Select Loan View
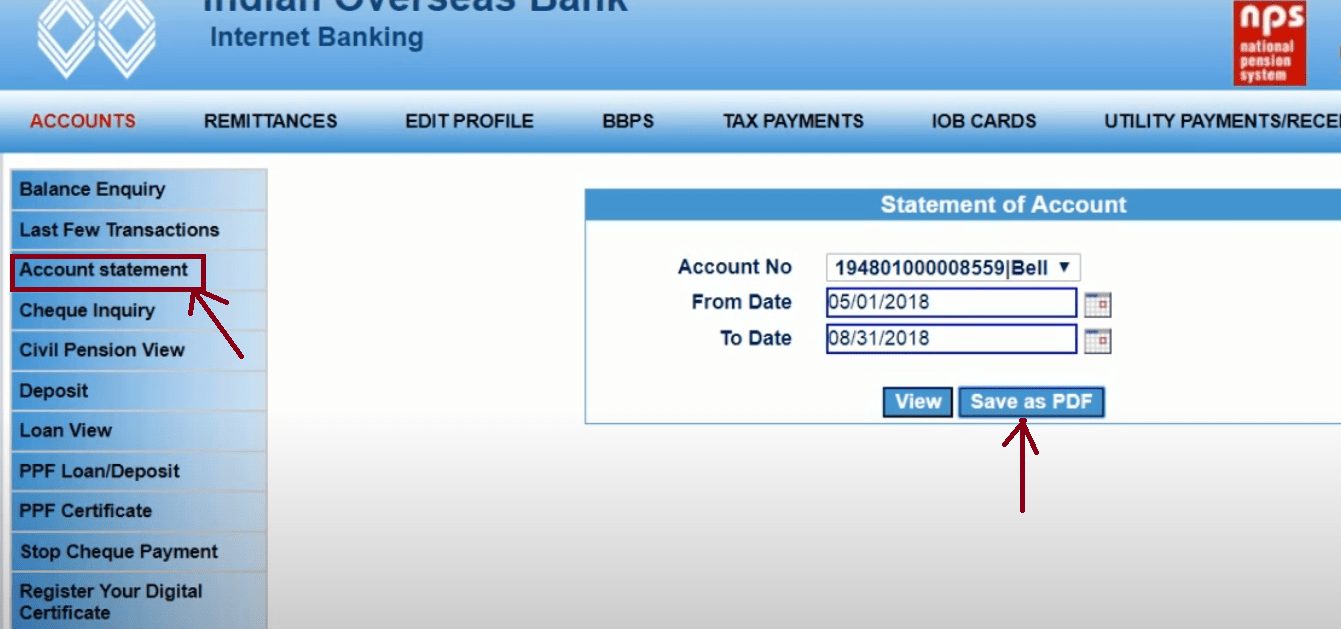 click(x=63, y=430)
